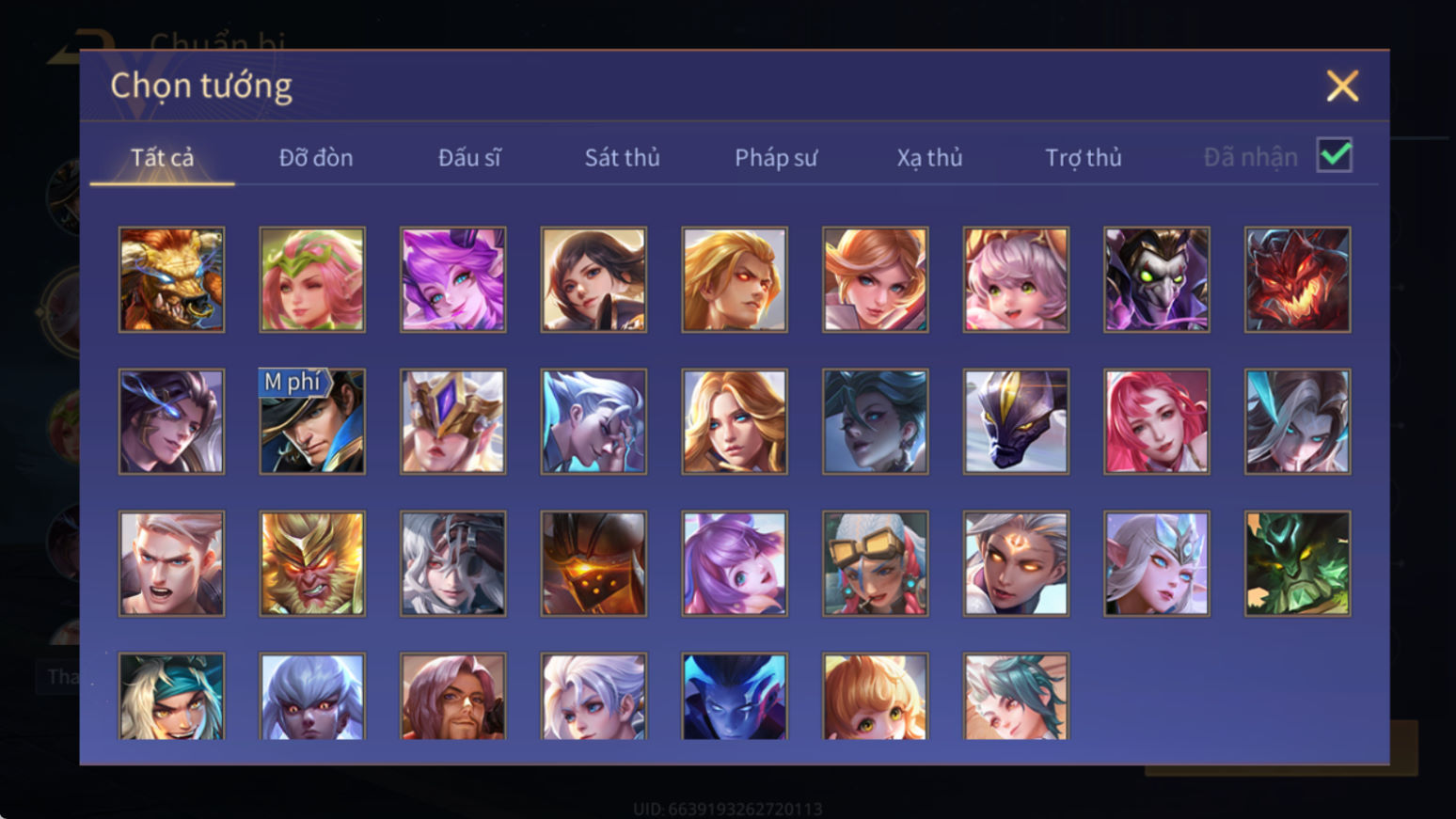Toggle the 'Đã nhận' checkbox

1334,155
